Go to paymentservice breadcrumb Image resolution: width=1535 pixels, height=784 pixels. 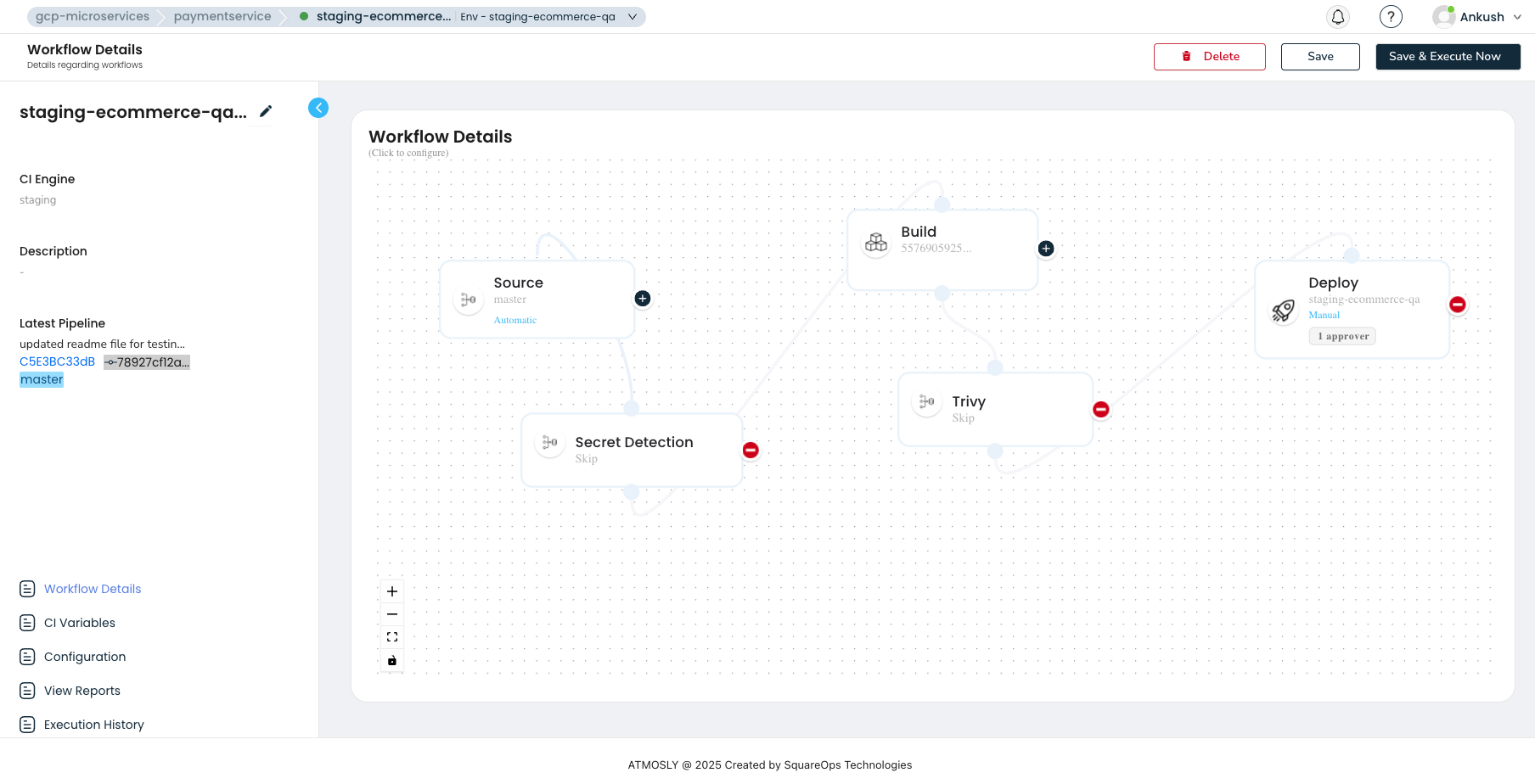(x=222, y=16)
